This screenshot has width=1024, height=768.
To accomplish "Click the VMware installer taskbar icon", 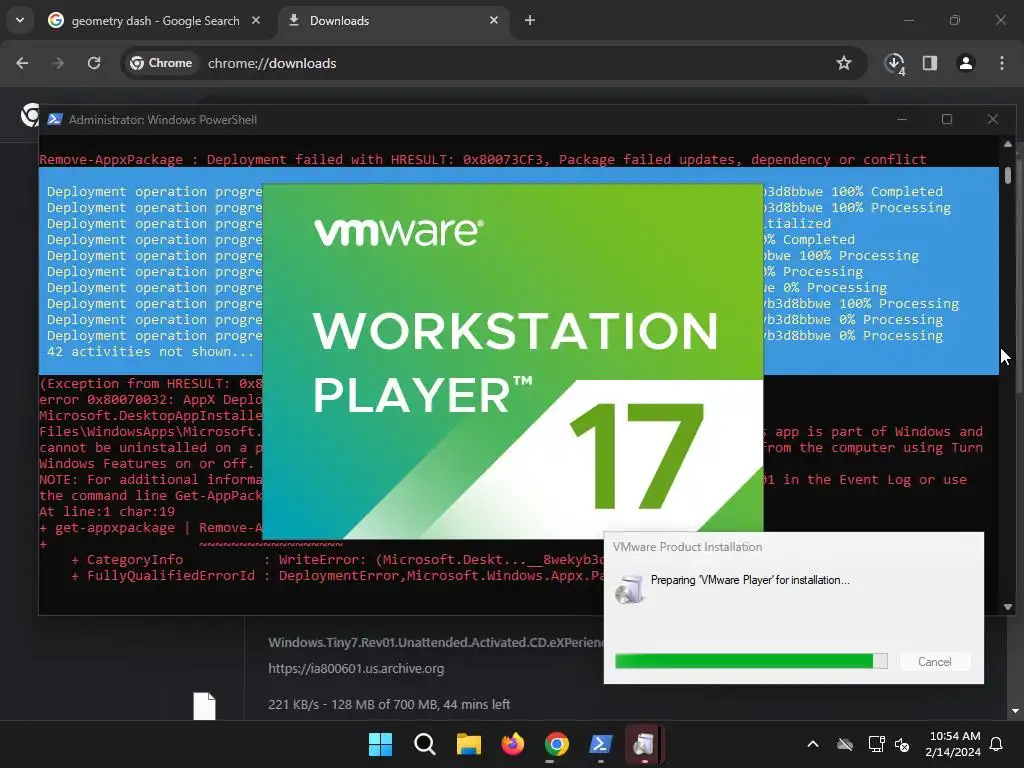I will click(644, 744).
